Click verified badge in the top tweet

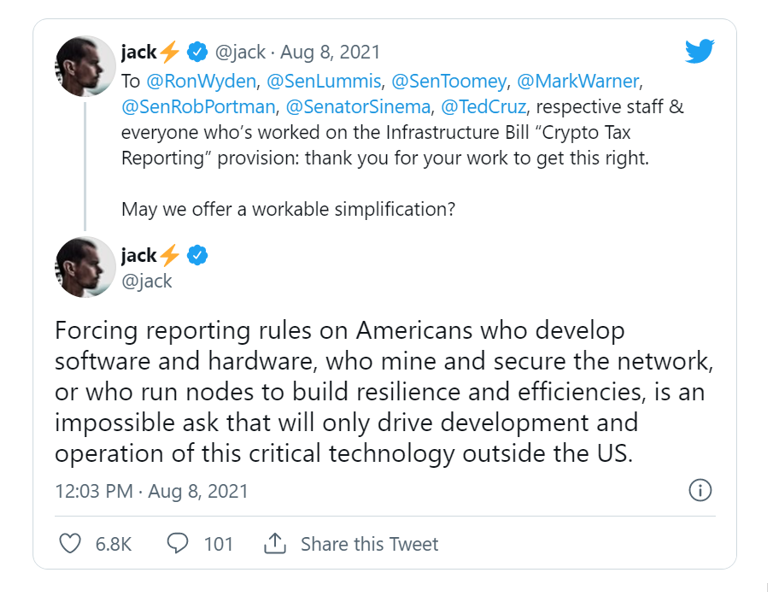[198, 52]
